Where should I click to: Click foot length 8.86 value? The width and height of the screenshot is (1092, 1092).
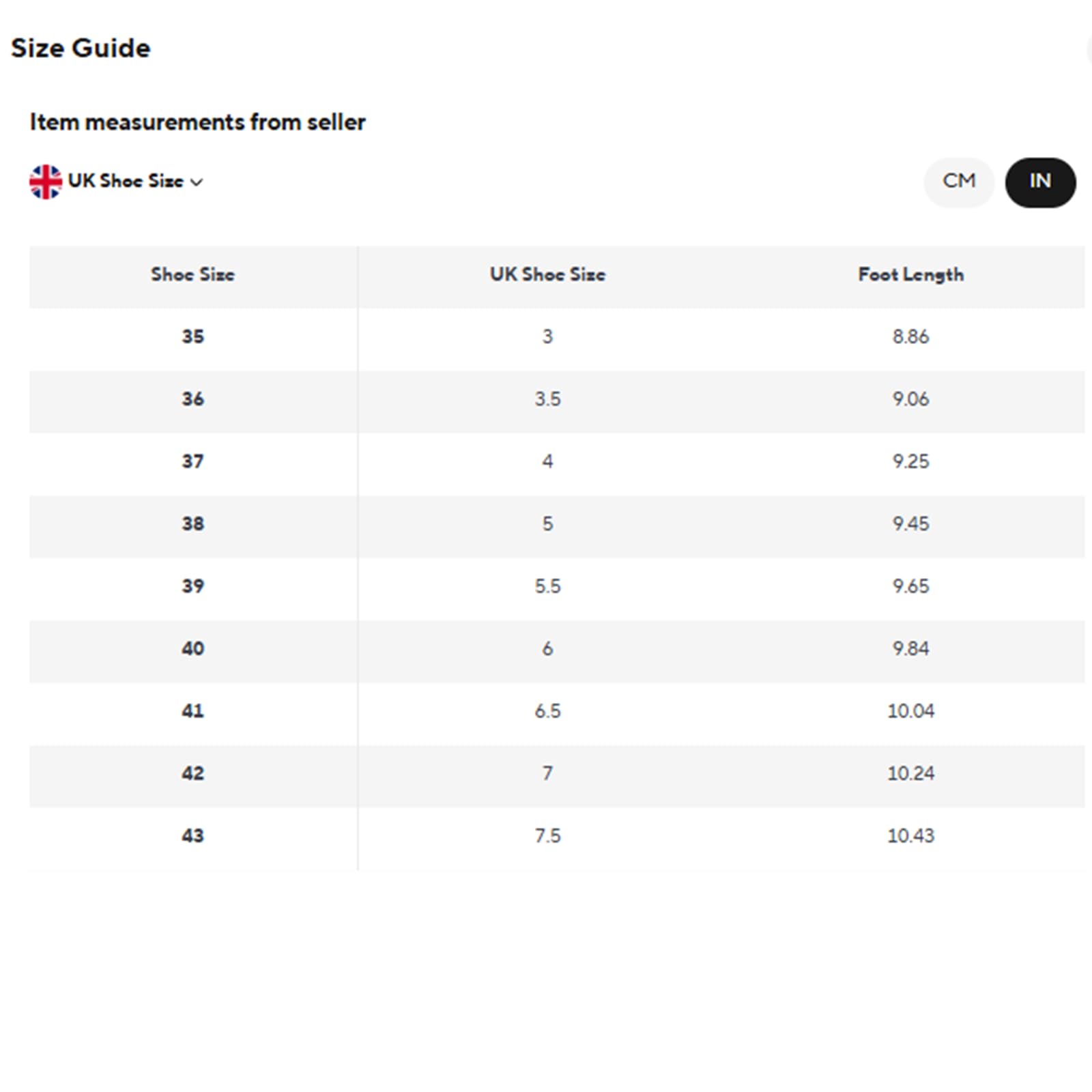point(911,337)
